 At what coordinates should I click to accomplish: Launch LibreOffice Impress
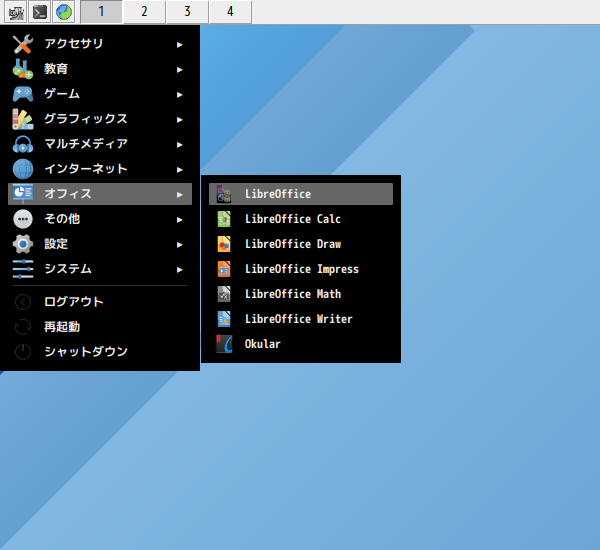(x=301, y=269)
